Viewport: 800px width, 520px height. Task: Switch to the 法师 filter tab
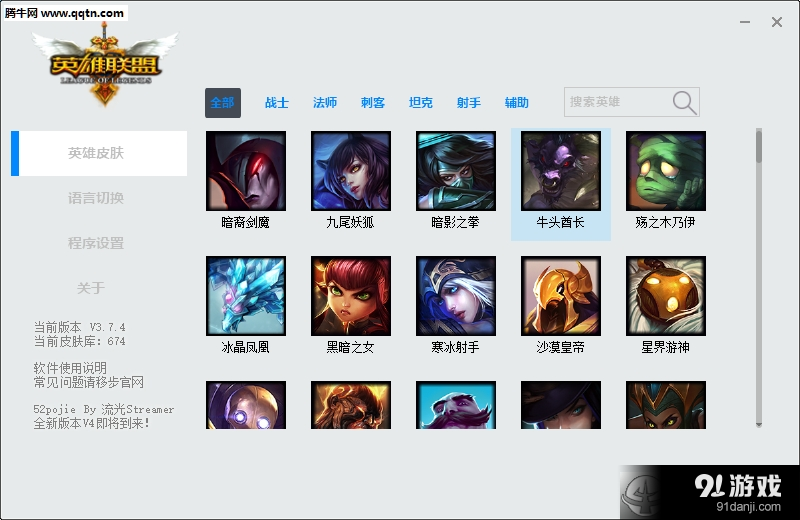point(325,103)
